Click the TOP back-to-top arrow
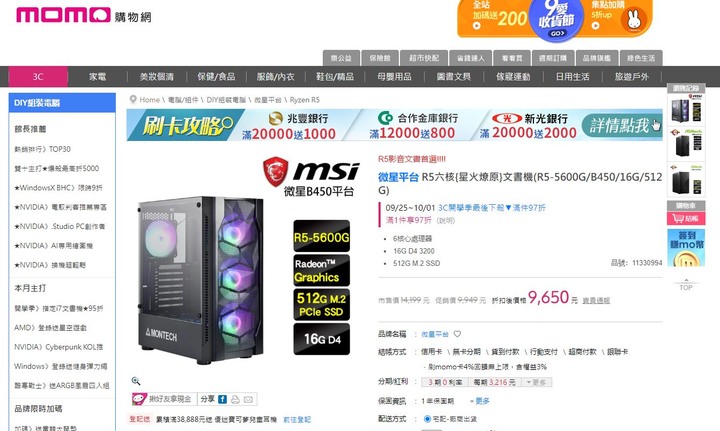The height and width of the screenshot is (431, 720). tap(686, 285)
